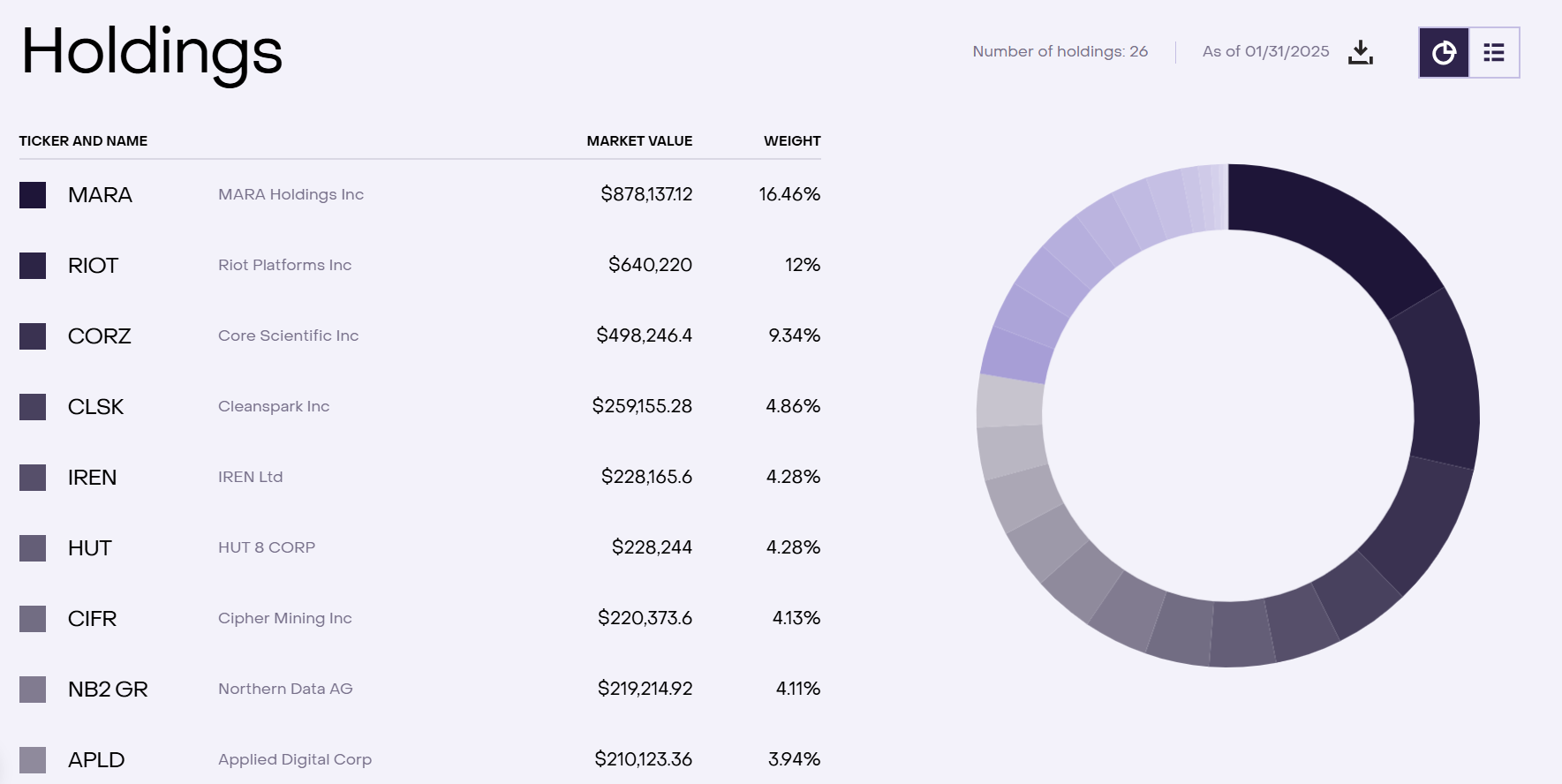This screenshot has width=1562, height=784.
Task: Click the 4.11% weight value
Action: [798, 689]
